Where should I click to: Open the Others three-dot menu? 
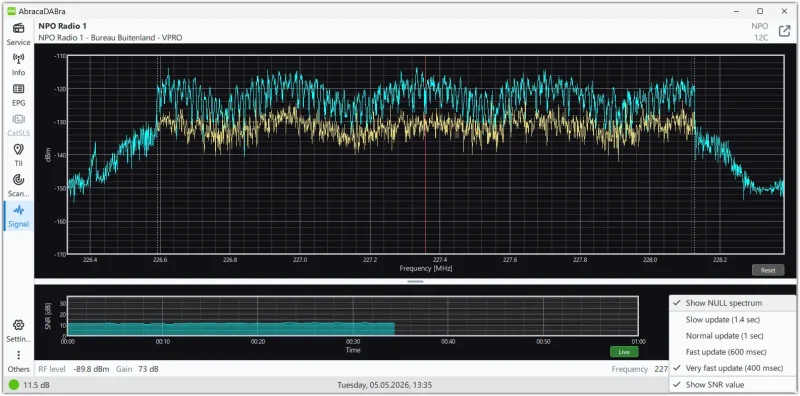[x=18, y=361]
